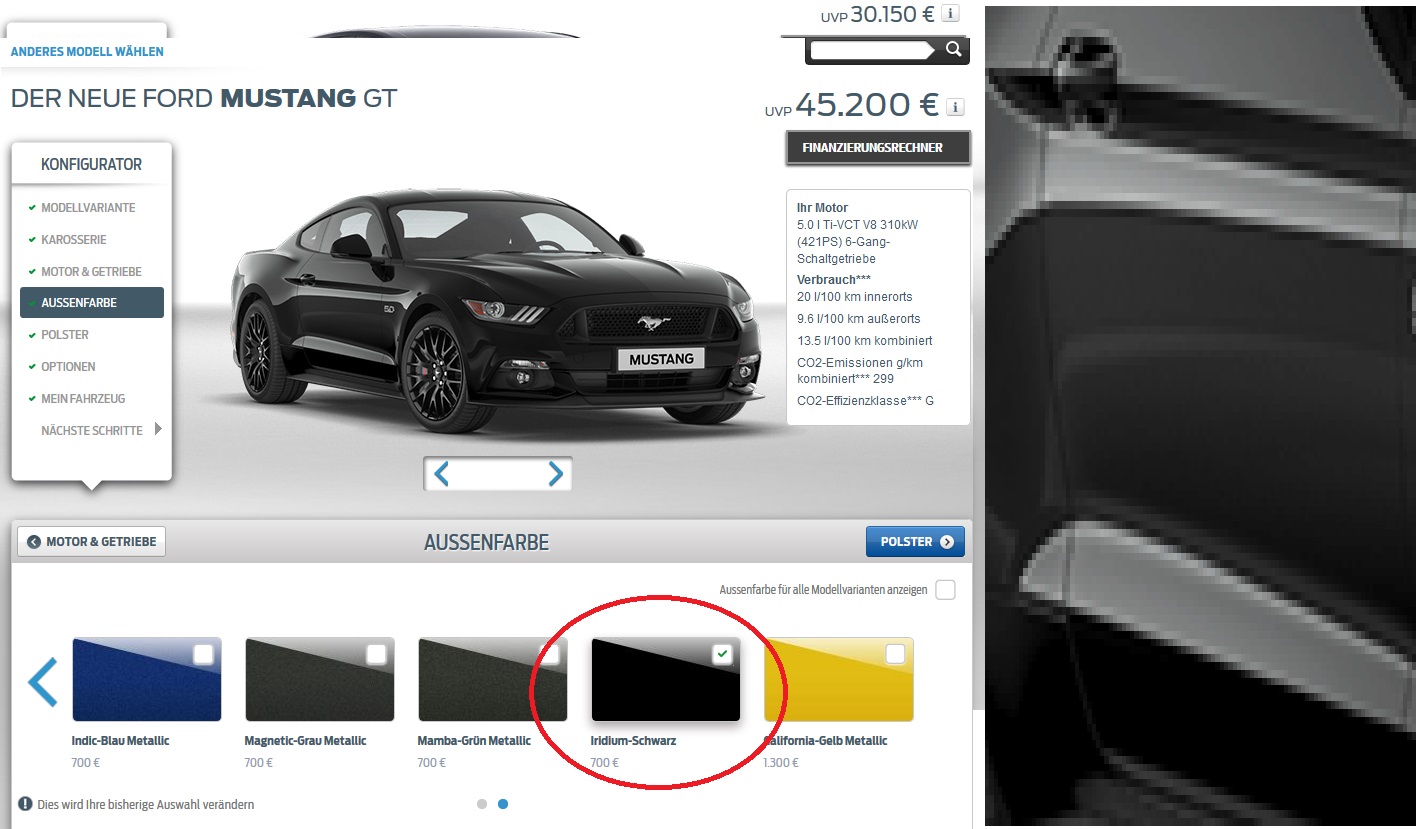
Task: Click Anderes Modell wählen link
Action: pos(87,51)
